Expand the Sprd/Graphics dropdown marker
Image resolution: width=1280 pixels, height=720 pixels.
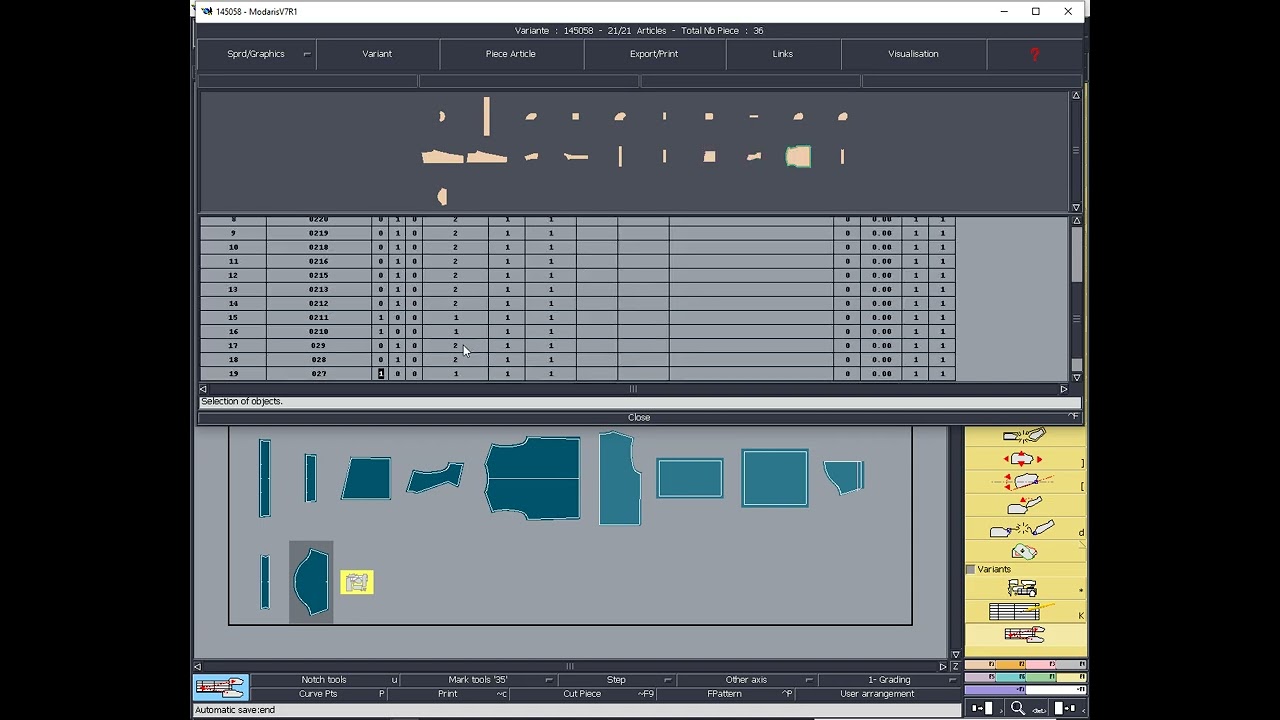307,54
